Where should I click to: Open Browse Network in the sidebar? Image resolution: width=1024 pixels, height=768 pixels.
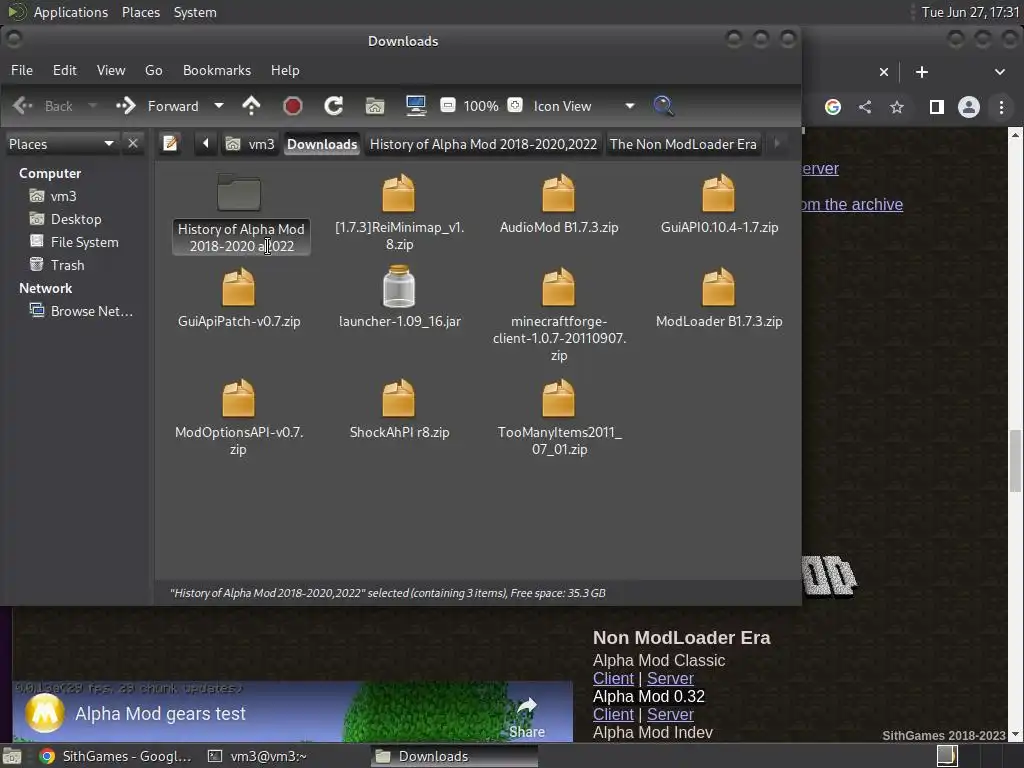pos(82,311)
